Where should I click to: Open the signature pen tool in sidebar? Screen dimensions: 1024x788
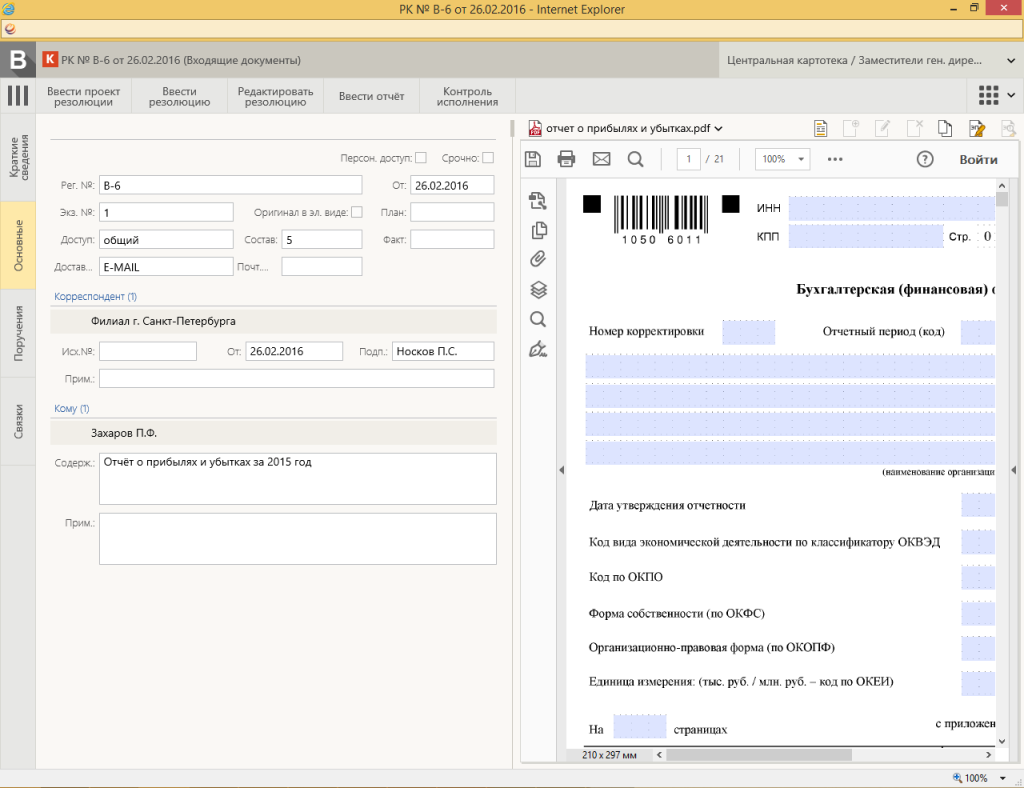pos(538,349)
